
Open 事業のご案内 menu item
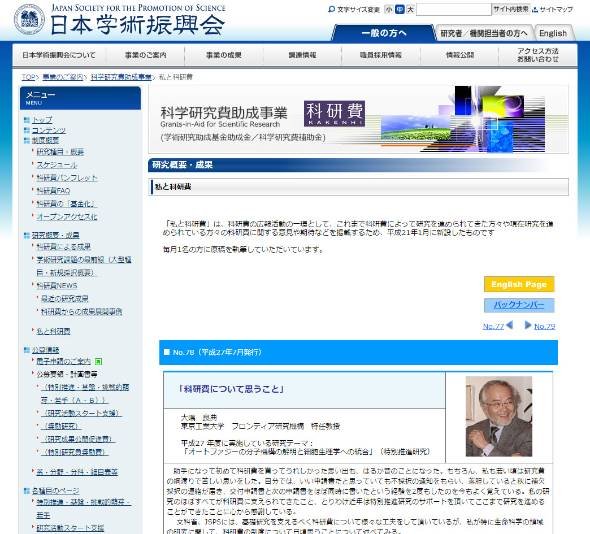tap(146, 55)
